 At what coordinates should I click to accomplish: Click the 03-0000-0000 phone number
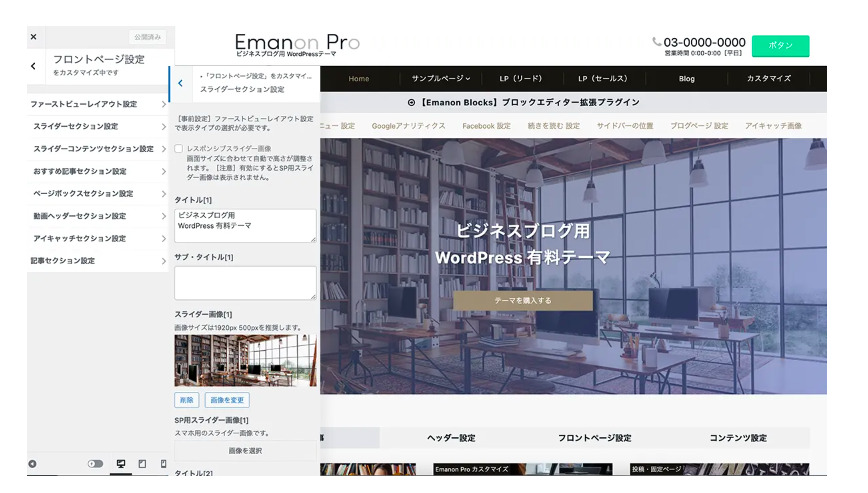(x=704, y=42)
